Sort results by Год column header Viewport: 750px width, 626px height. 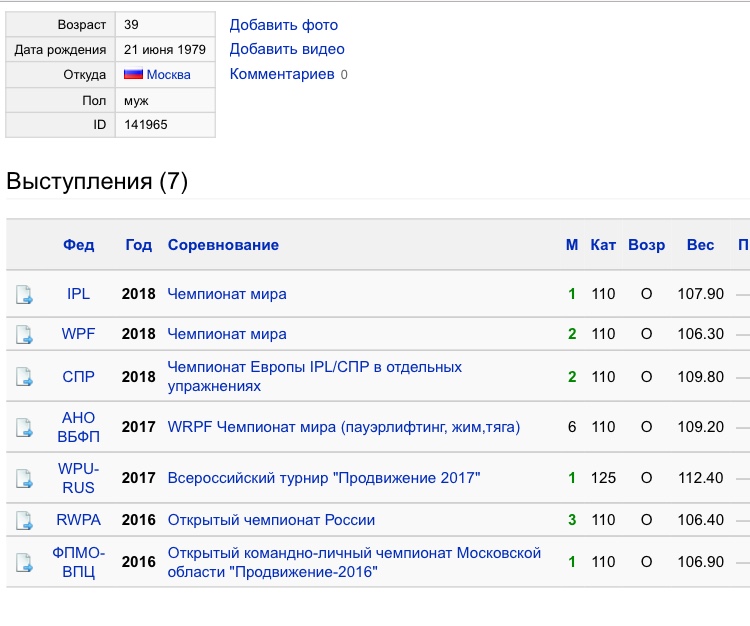[139, 245]
